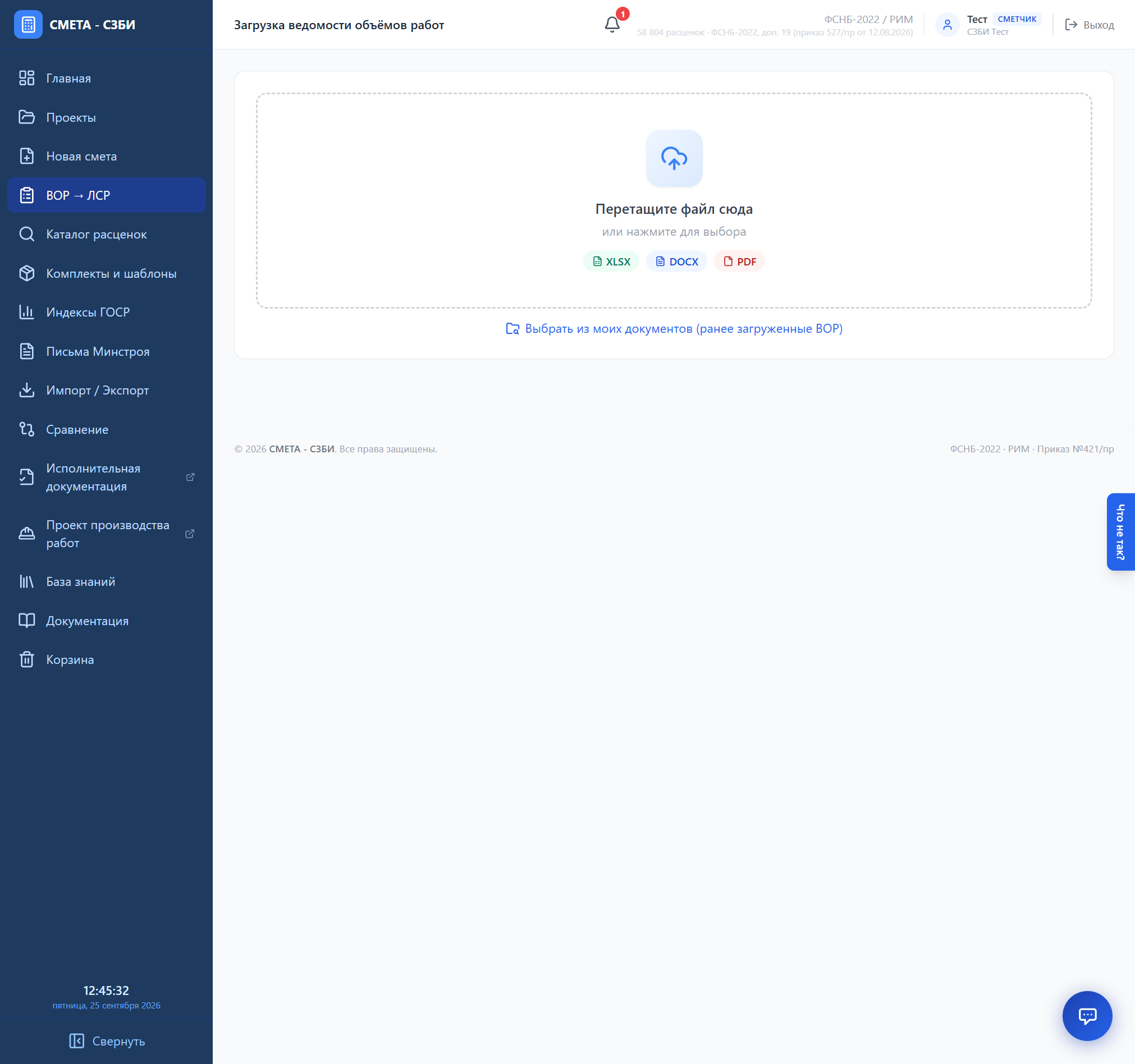Click the Импорт / Экспорт download icon
This screenshot has width=1135, height=1064.
click(x=27, y=390)
